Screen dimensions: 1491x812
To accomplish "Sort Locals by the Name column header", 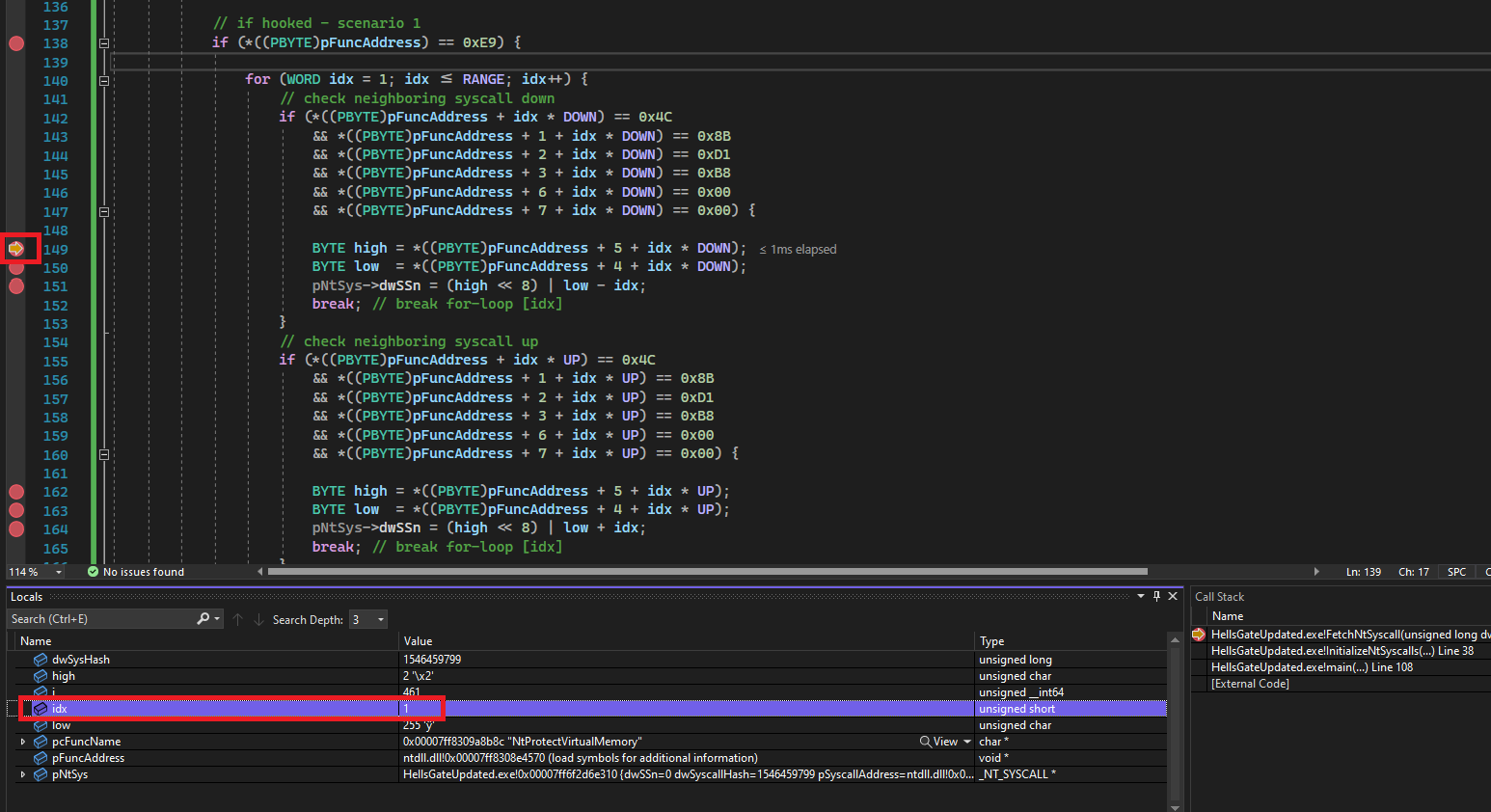I will pyautogui.click(x=204, y=641).
